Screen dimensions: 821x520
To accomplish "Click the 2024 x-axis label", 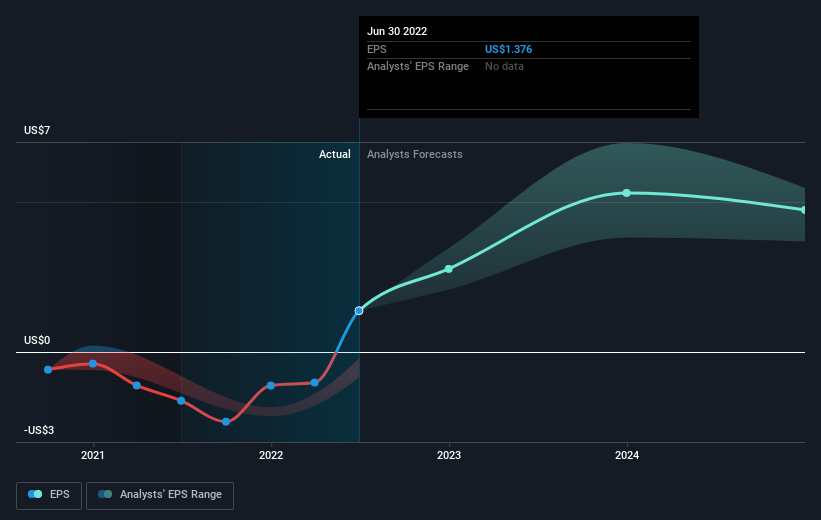I will 627,456.
